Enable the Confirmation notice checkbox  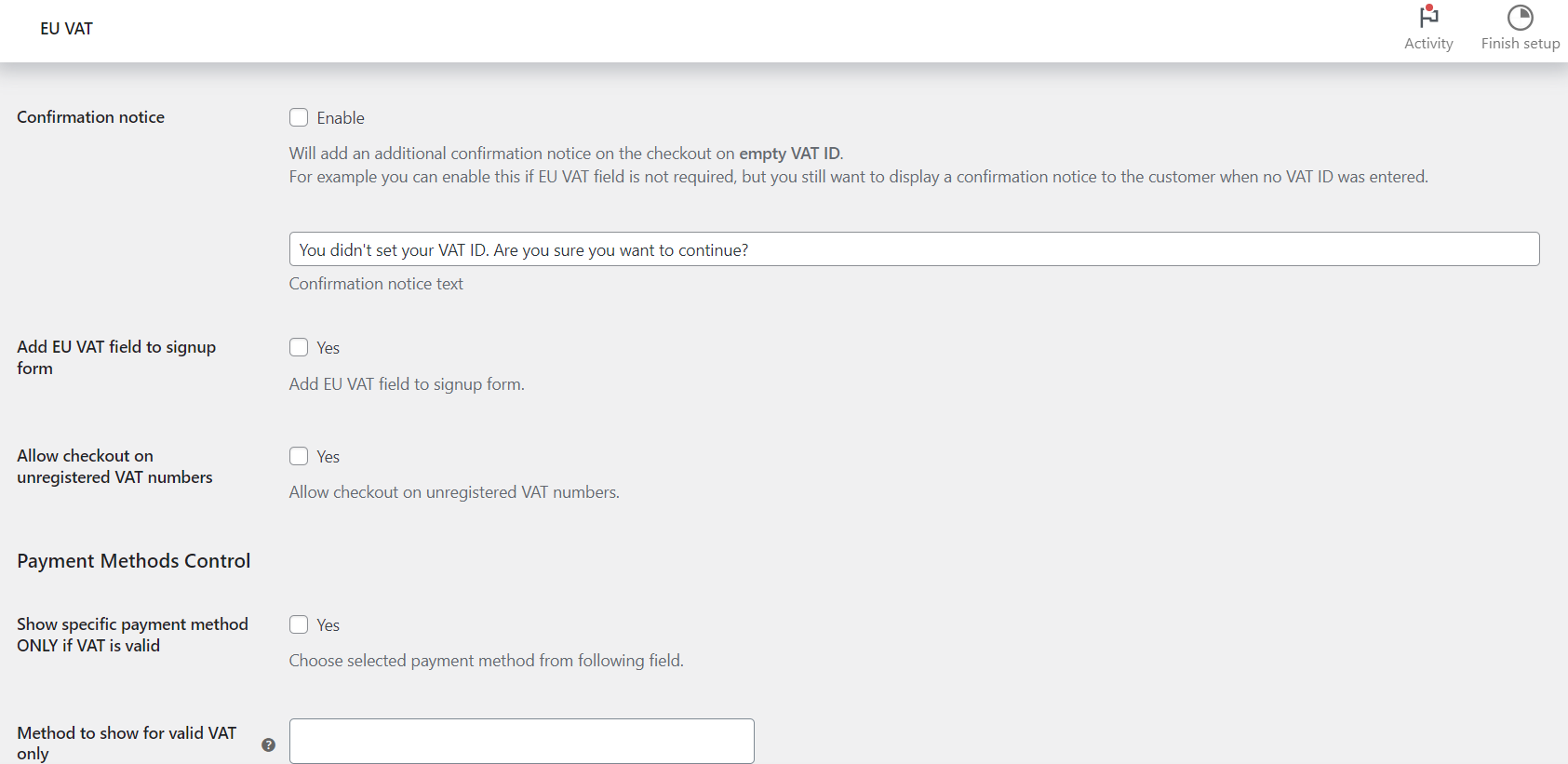[x=299, y=117]
